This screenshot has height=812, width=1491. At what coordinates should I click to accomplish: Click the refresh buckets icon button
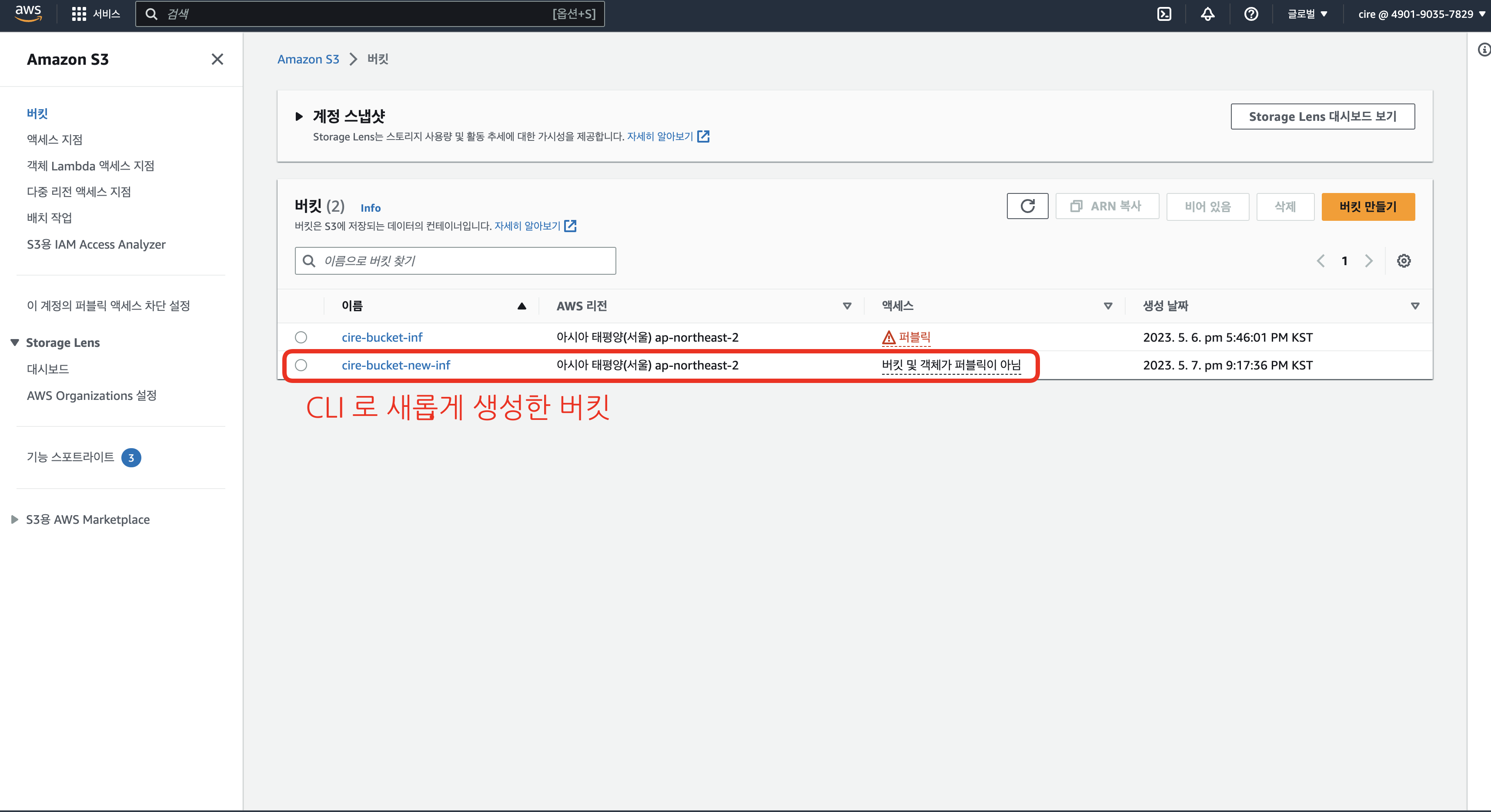[1027, 206]
